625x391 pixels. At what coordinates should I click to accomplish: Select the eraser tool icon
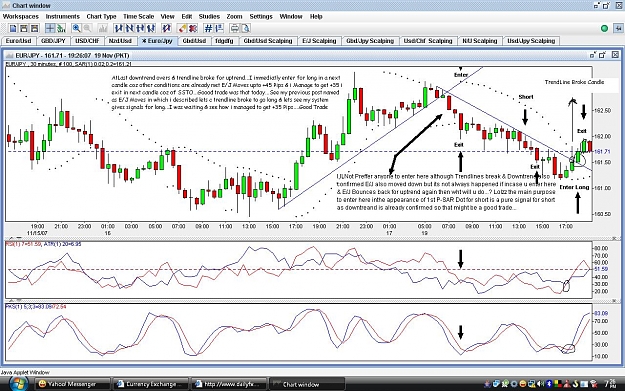(182, 28)
